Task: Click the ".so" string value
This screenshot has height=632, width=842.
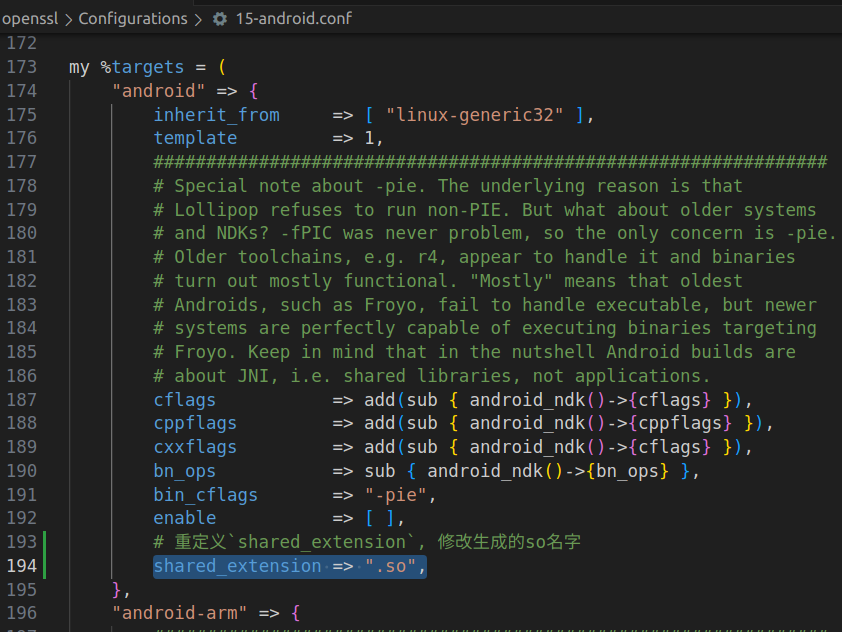Action: click(390, 566)
